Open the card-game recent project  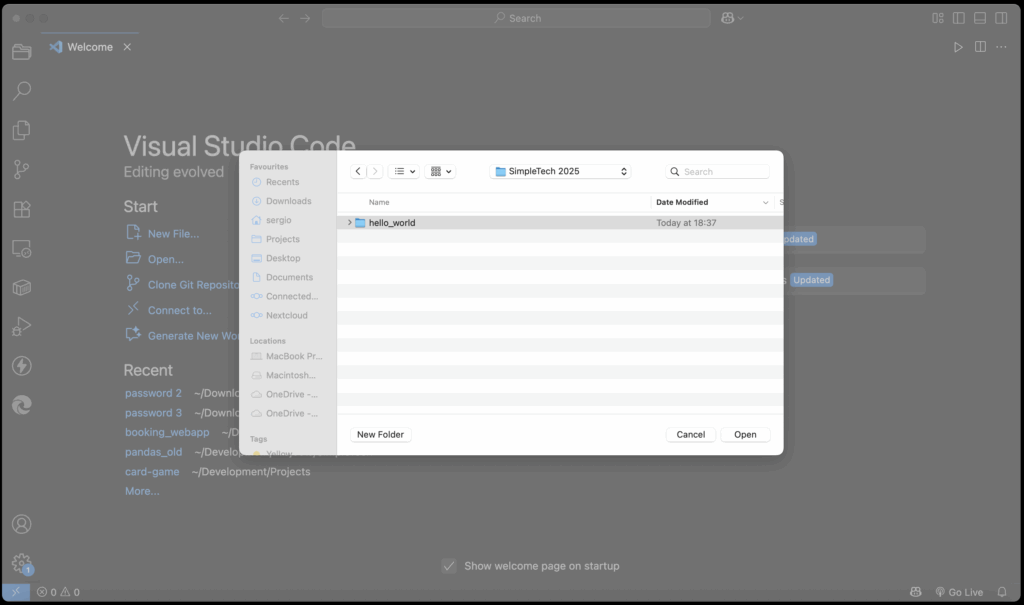(152, 472)
